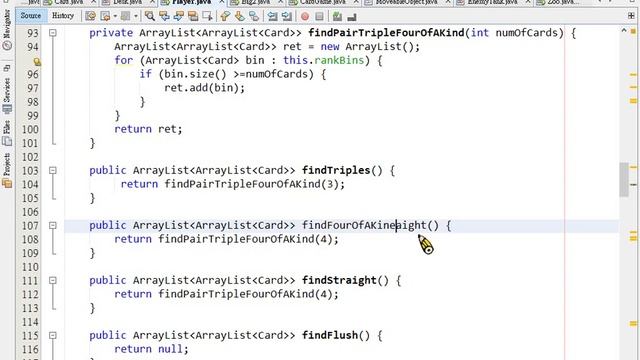
Task: Click the Find Previous Occurrence icon
Action: pyautogui.click(x=164, y=16)
